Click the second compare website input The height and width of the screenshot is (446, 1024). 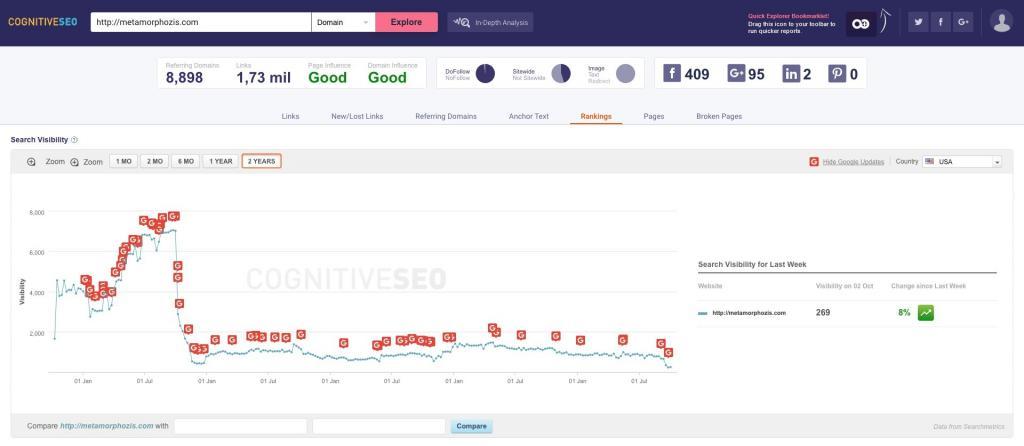click(379, 426)
